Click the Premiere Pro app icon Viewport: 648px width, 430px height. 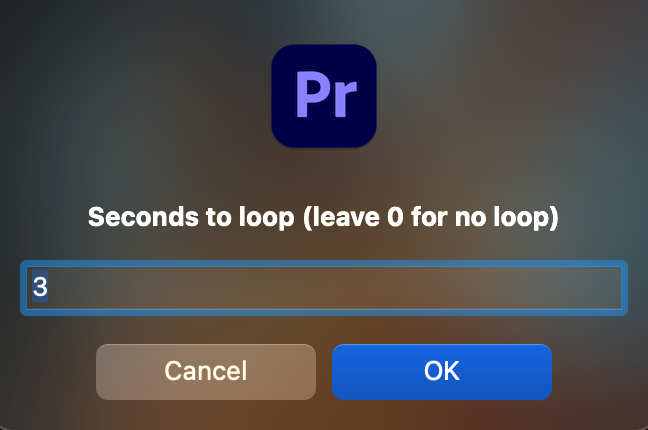tap(324, 96)
